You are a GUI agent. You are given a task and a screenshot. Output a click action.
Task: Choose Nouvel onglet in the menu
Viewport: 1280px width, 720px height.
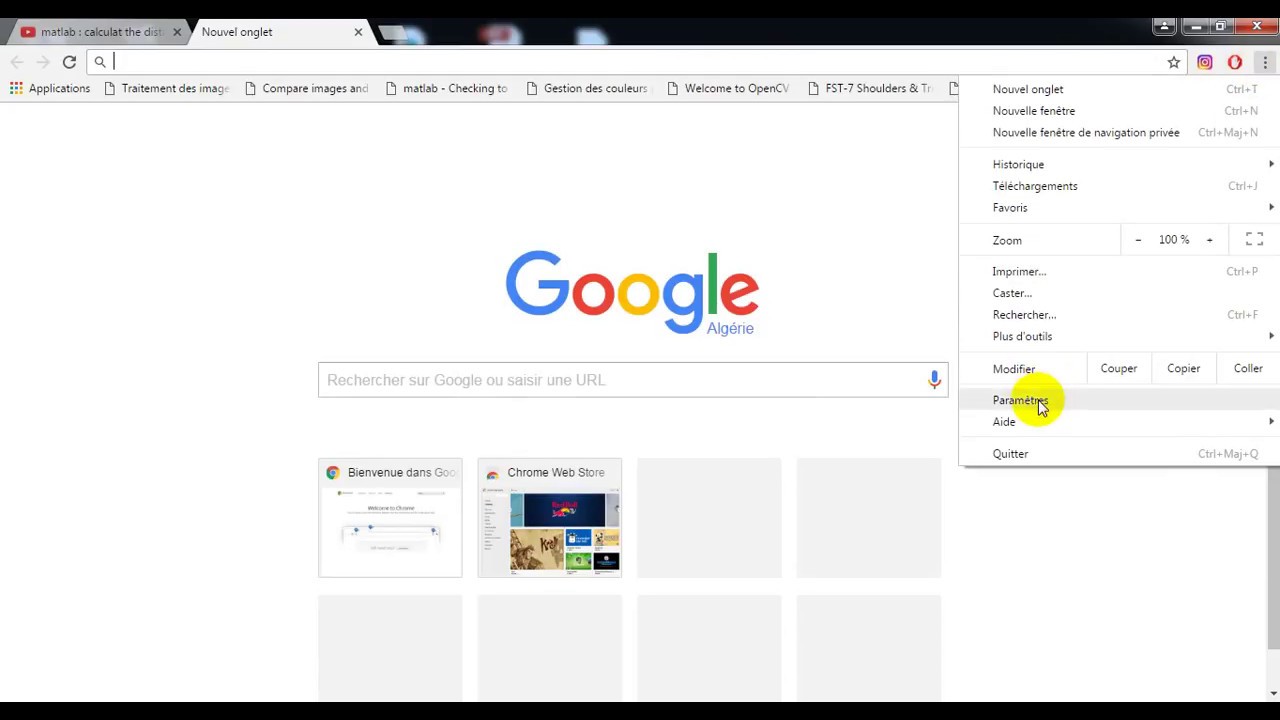tap(1119, 89)
